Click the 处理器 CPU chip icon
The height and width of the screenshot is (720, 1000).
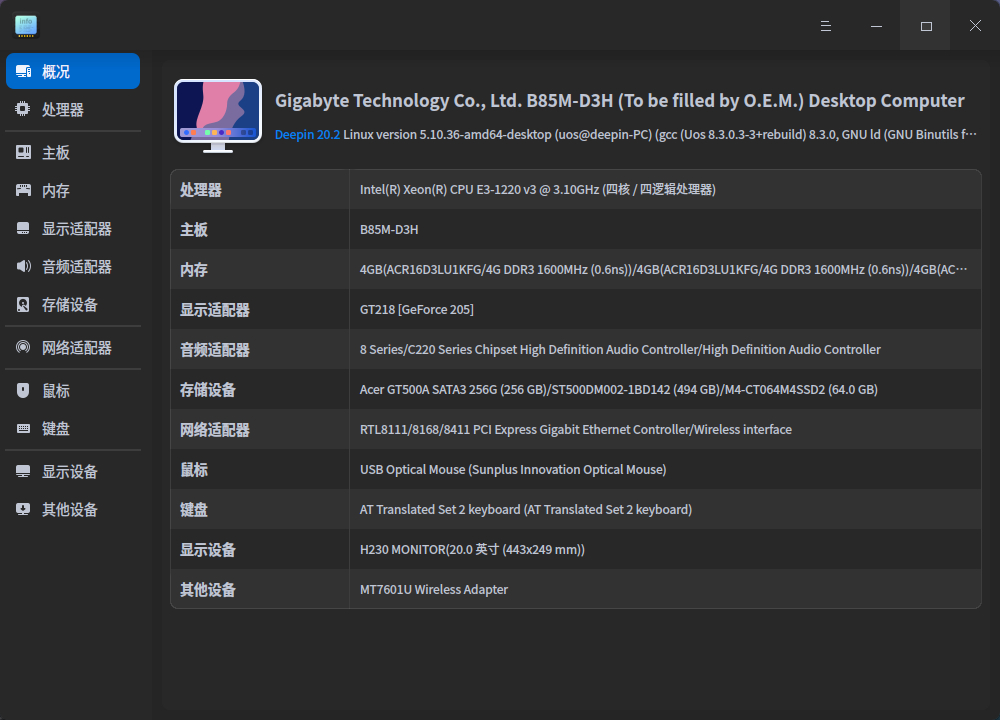tap(23, 109)
